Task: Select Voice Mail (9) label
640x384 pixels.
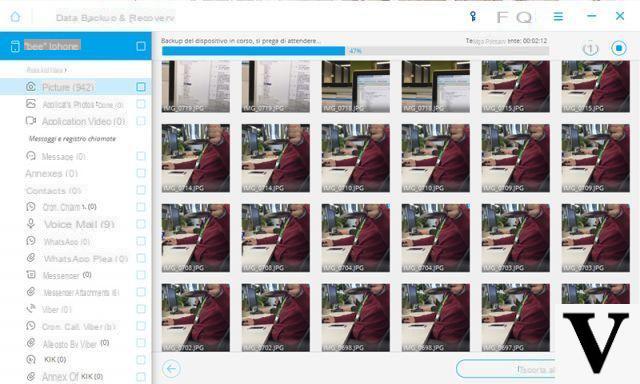Action: (79, 224)
